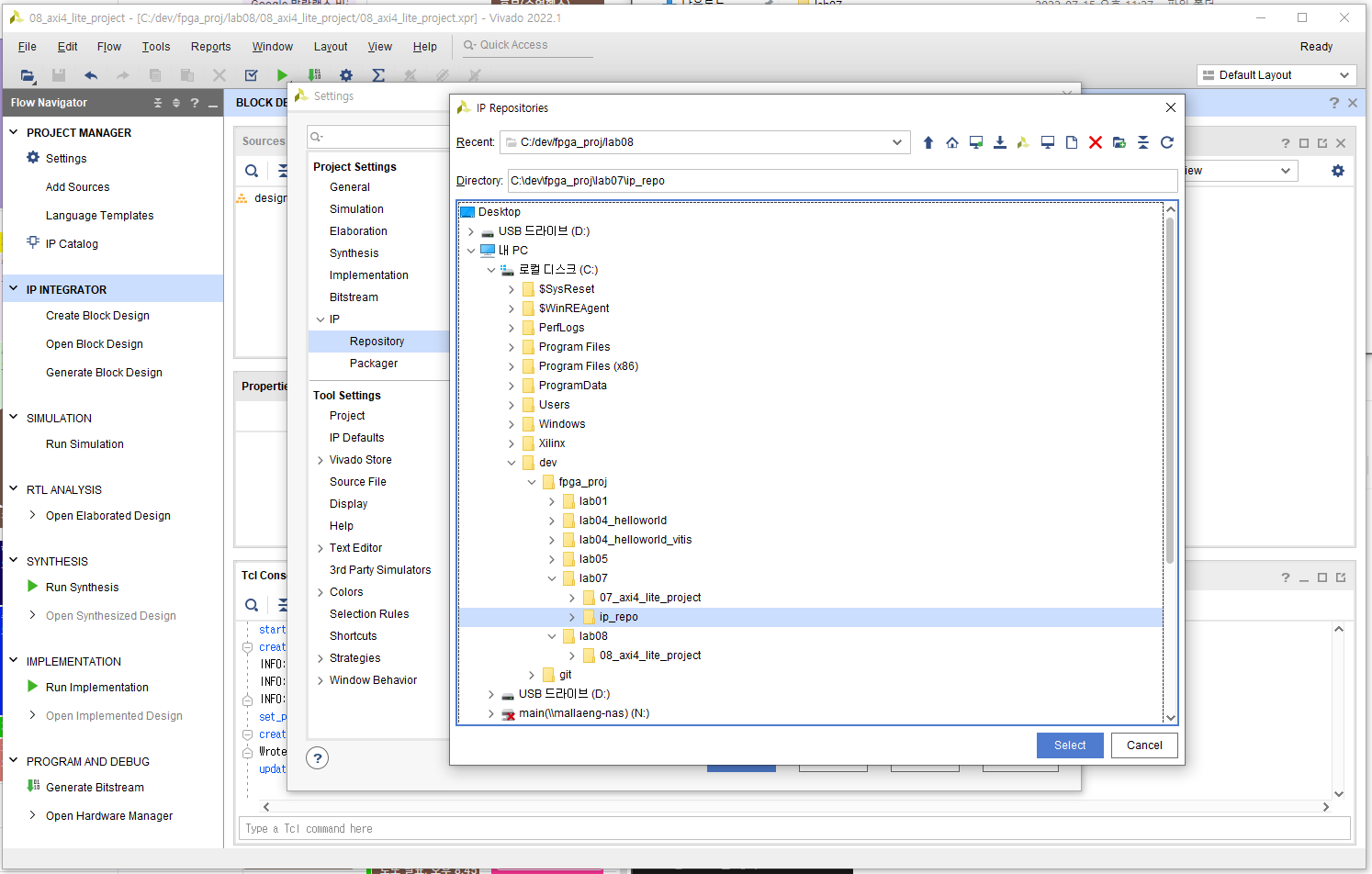Screen dimensions: 1372x874
Task: Open Flow Navigator help question mark
Action: coord(195,103)
